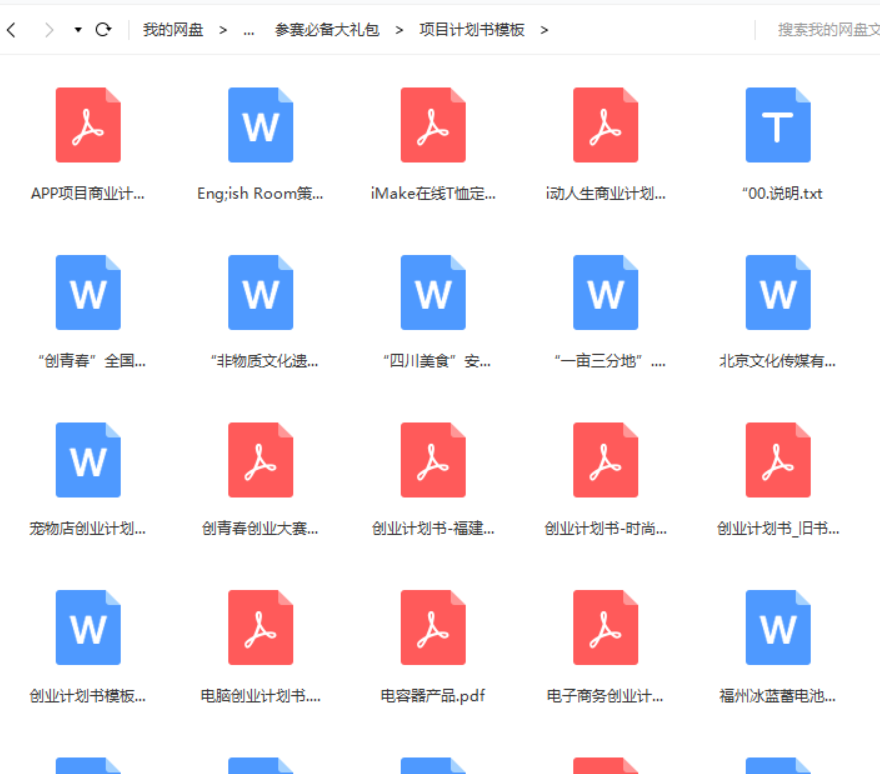Click the file name 电容器产品.pdf

[x=433, y=696]
